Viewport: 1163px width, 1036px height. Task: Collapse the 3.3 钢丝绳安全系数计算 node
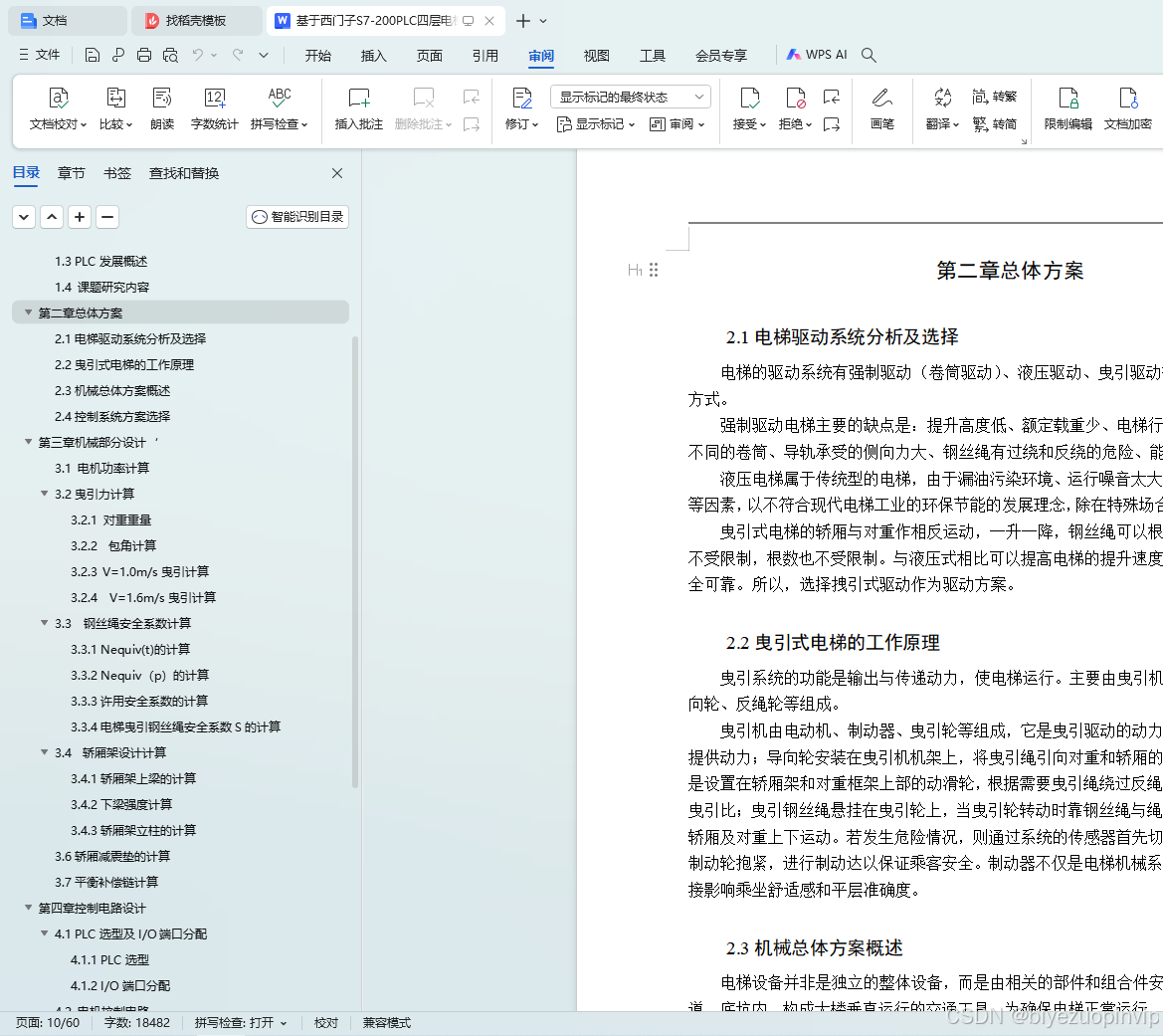coord(45,623)
